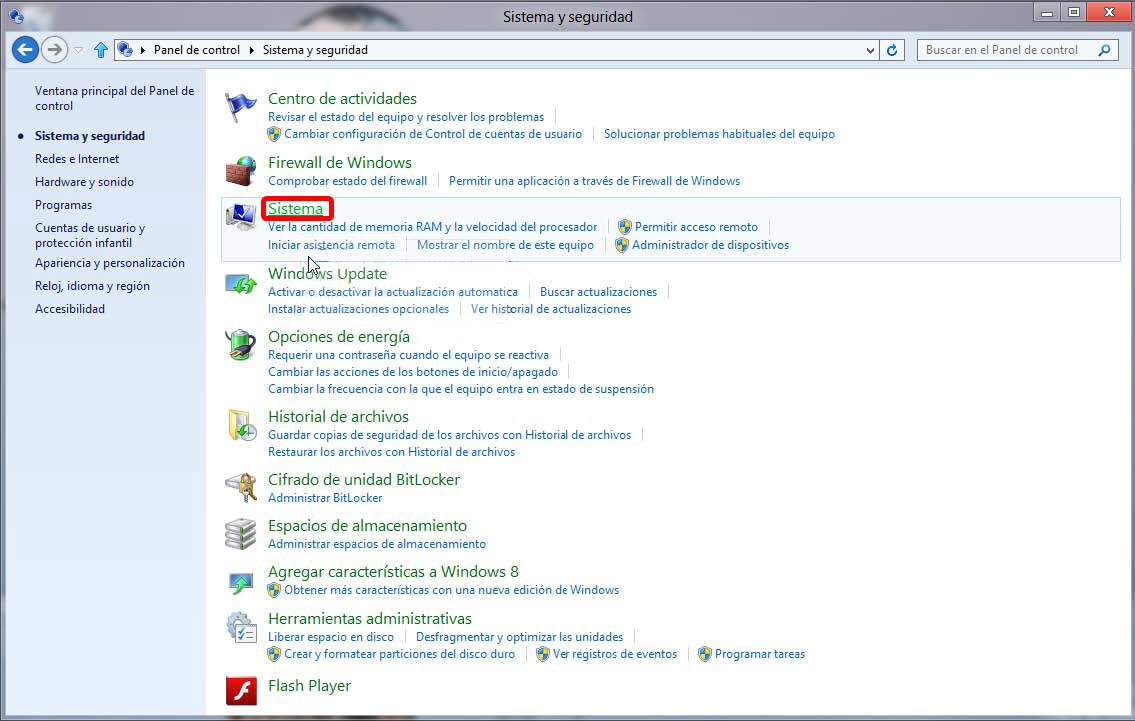Open the recent locations dropdown arrow
Image resolution: width=1135 pixels, height=721 pixels.
coord(79,50)
